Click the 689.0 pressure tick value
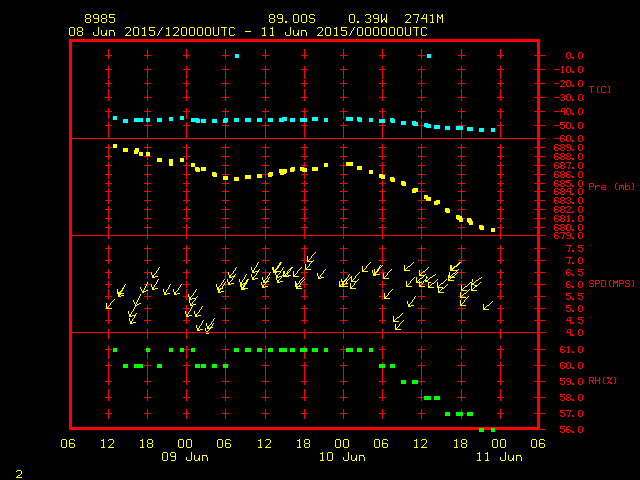Image resolution: width=640 pixels, height=480 pixels. [569, 148]
